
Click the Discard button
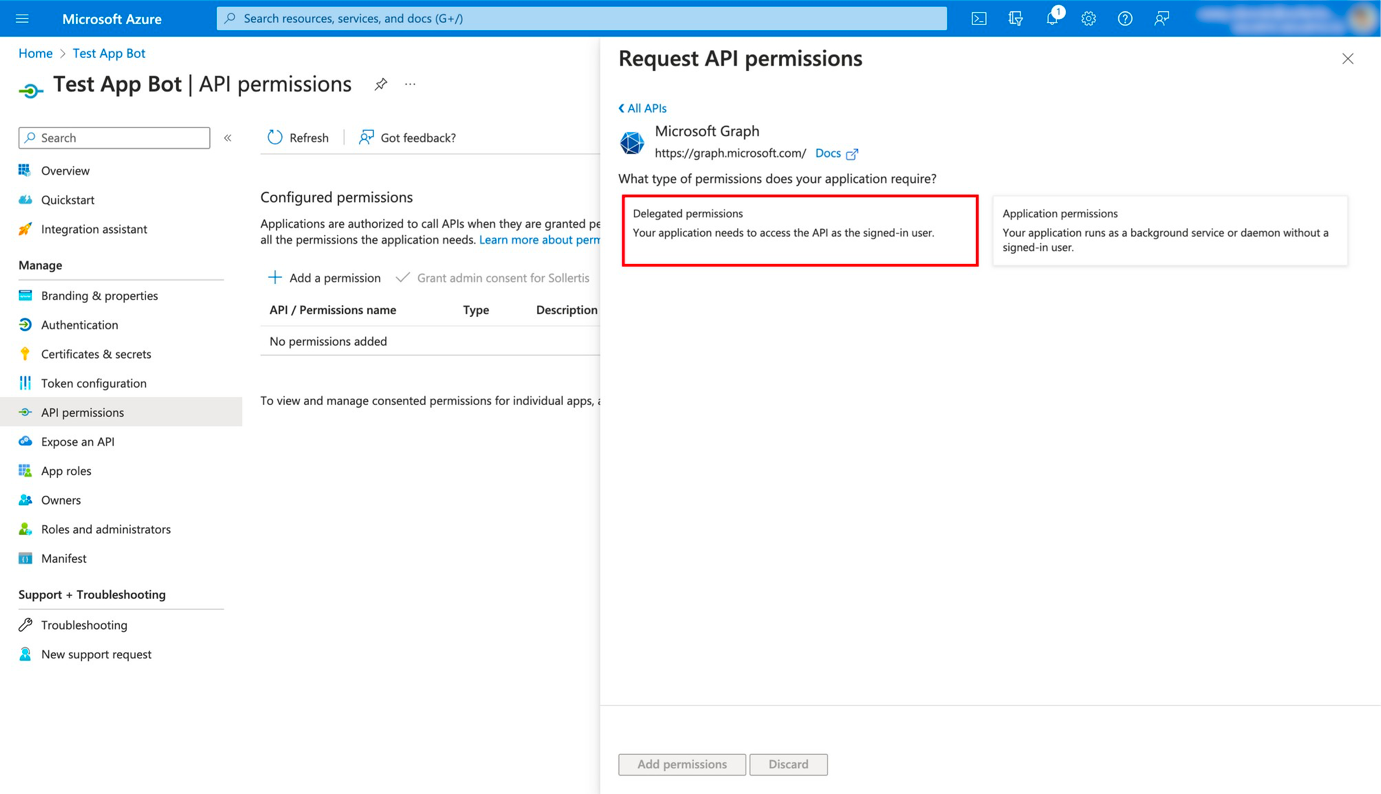coord(789,764)
